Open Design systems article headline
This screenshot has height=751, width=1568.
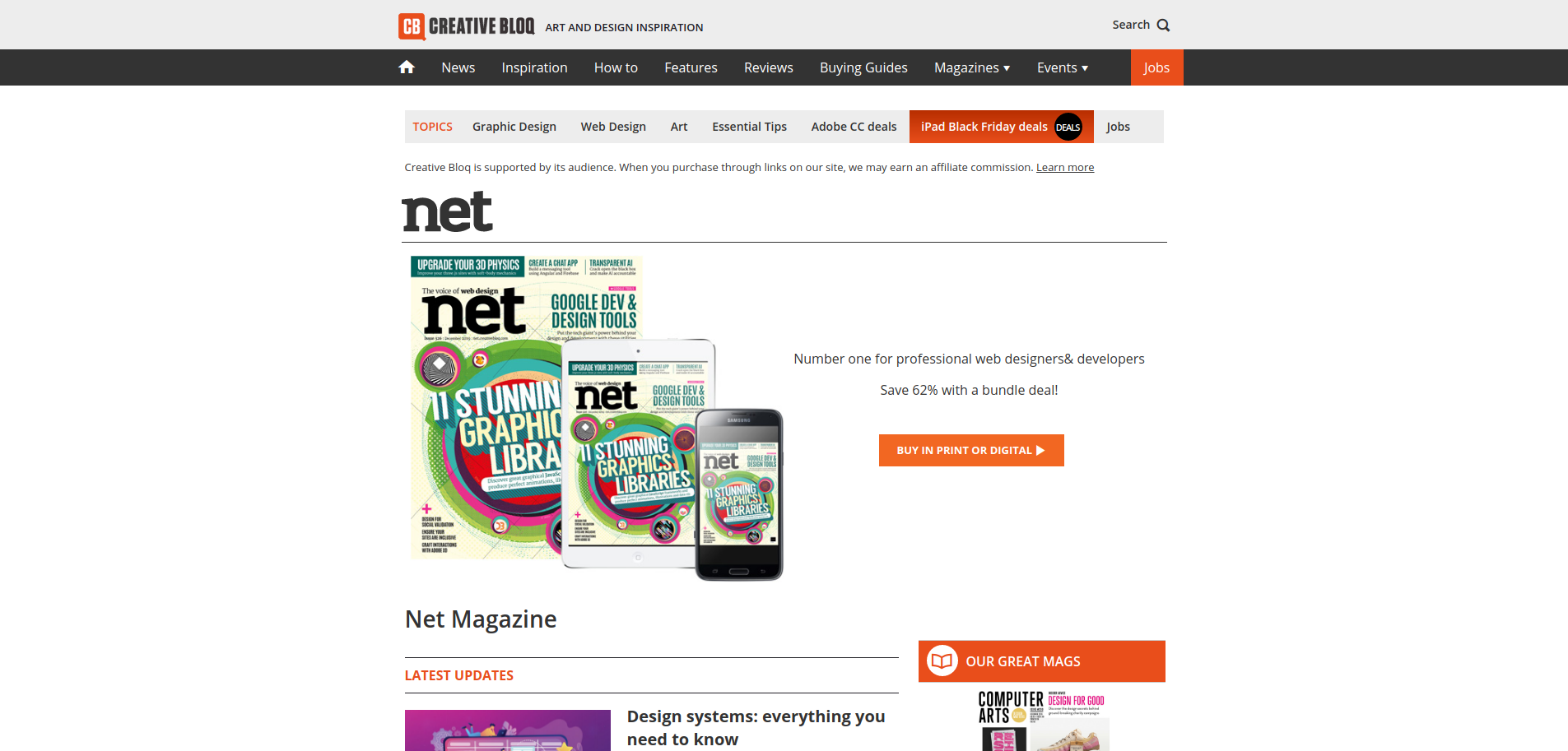pyautogui.click(x=756, y=728)
